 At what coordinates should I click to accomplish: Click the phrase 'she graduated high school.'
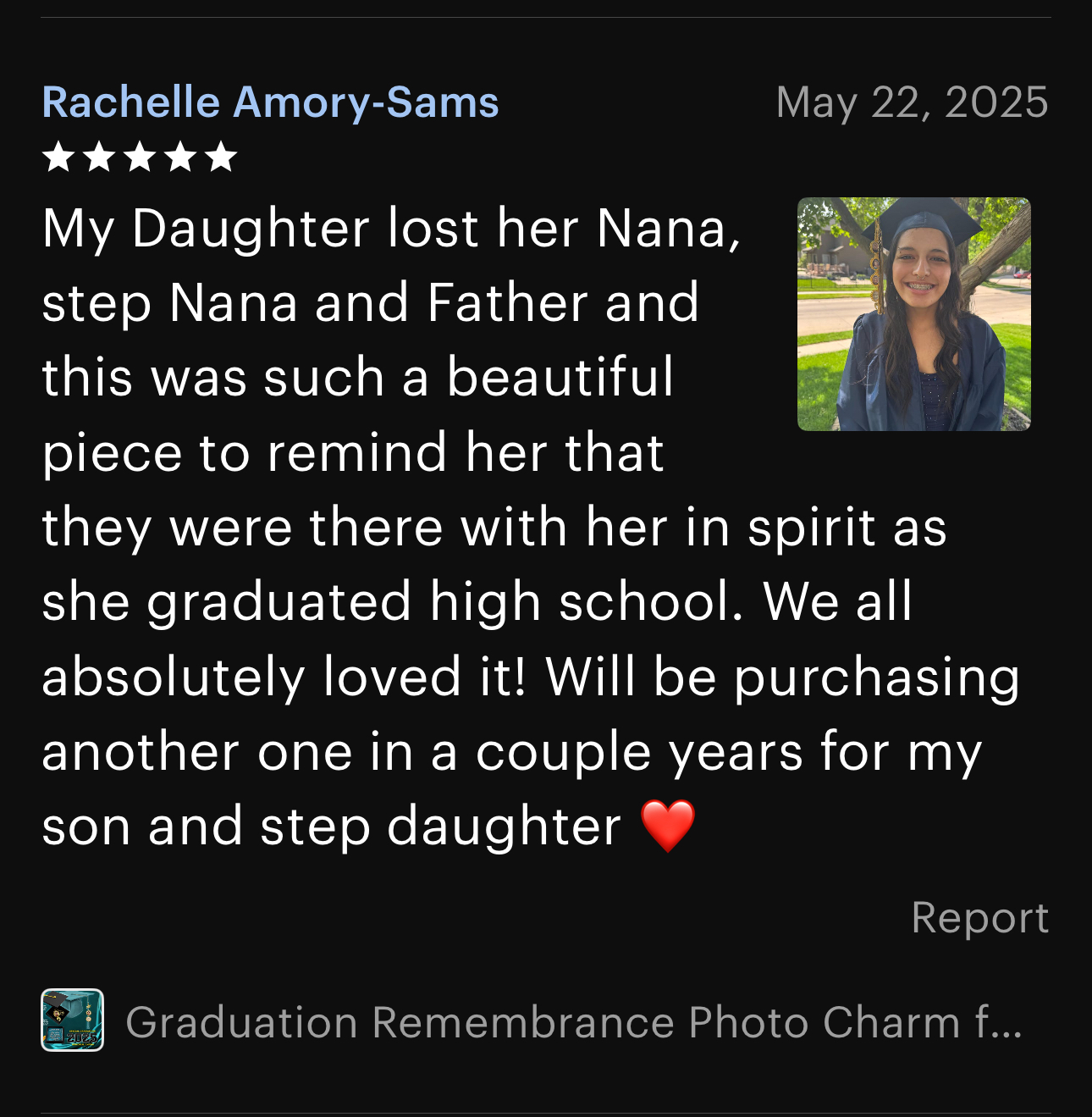(394, 602)
